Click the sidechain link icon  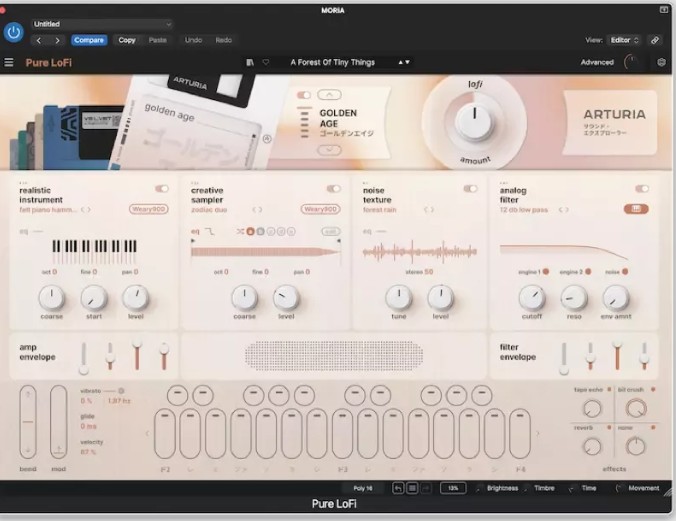pyautogui.click(x=655, y=40)
